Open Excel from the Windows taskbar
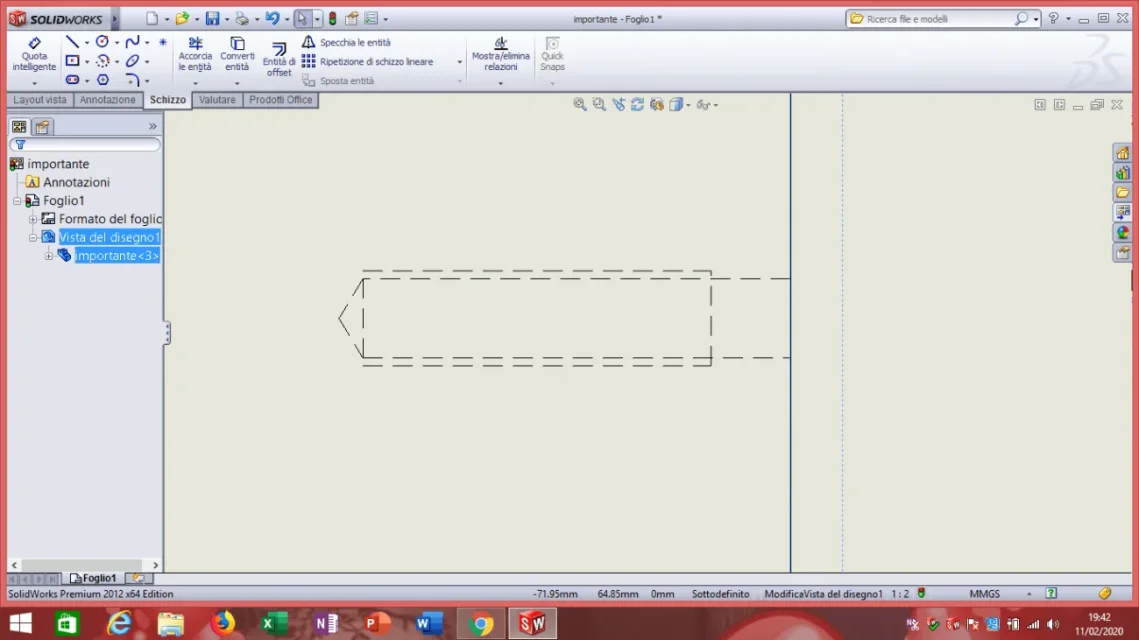The image size is (1139, 640). click(x=274, y=623)
